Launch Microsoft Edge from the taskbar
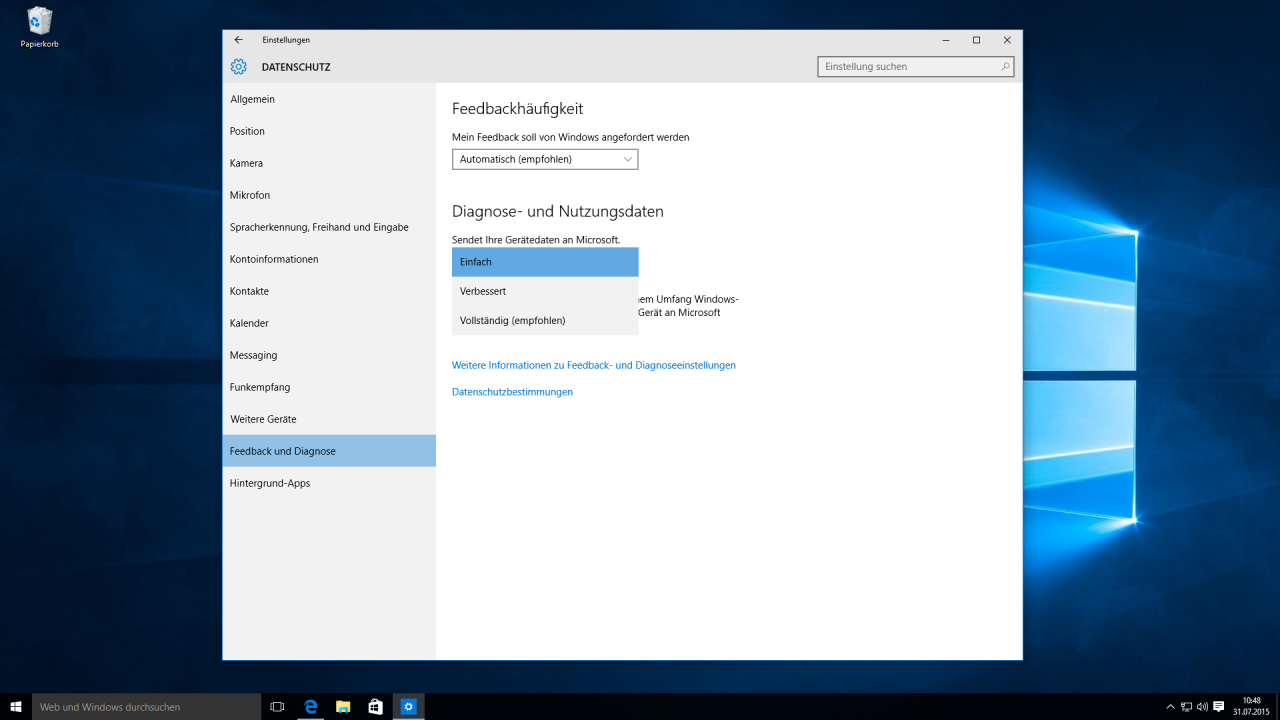Screen dimensions: 1280x720 click(x=311, y=707)
